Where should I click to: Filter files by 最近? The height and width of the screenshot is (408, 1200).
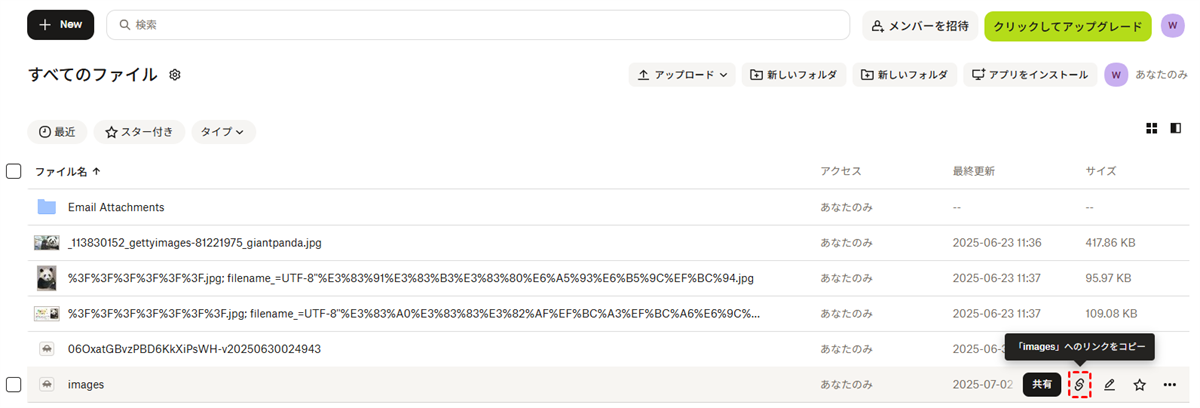click(x=57, y=132)
